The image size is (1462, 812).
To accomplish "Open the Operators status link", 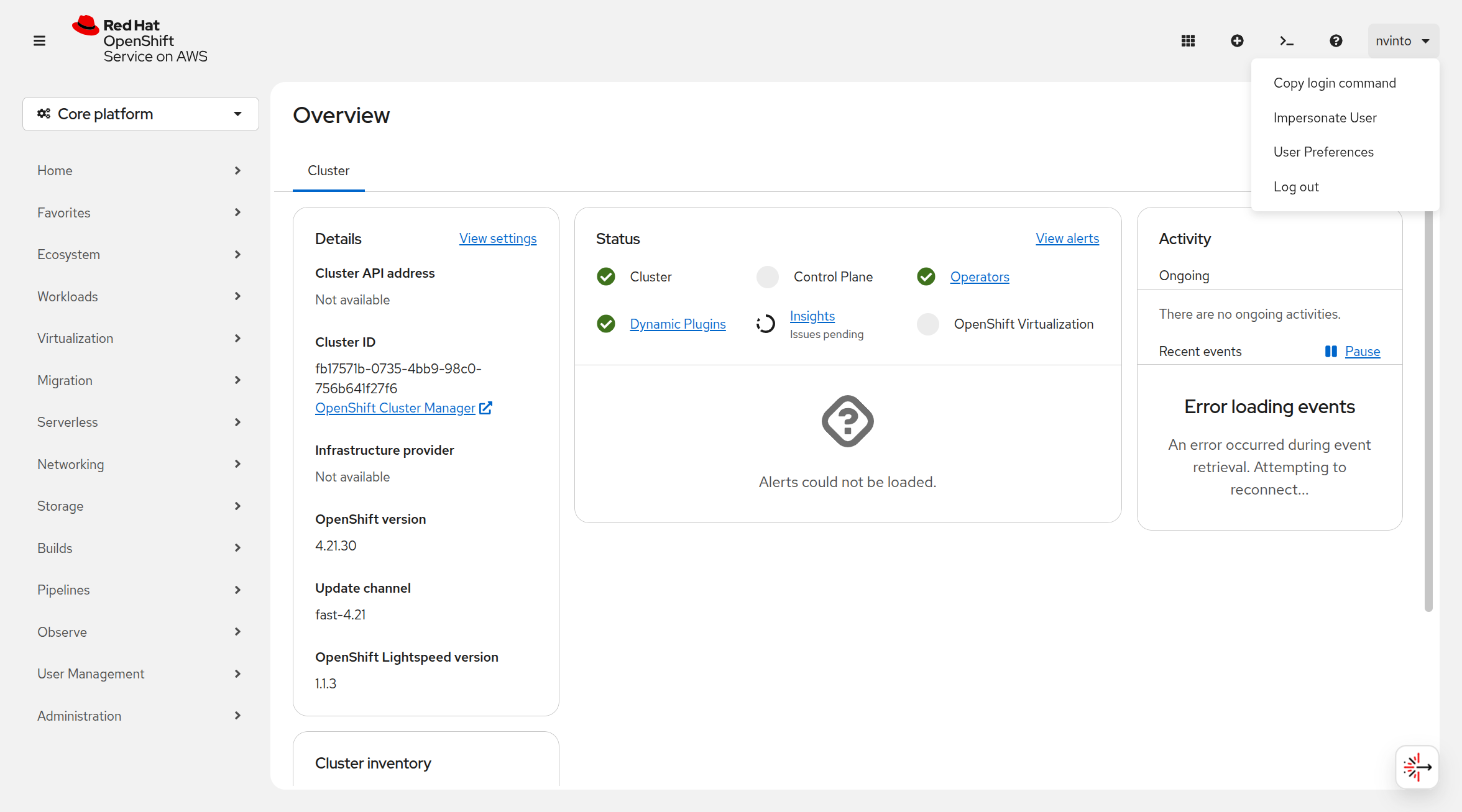I will [980, 277].
